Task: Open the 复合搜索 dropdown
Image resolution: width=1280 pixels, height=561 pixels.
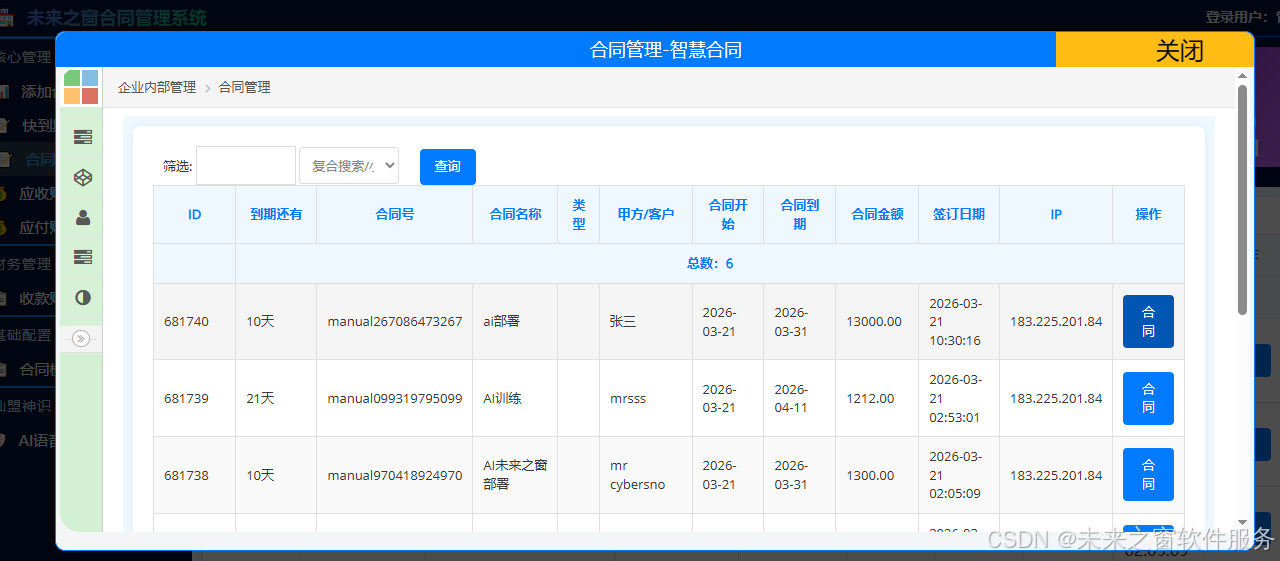Action: [x=349, y=166]
